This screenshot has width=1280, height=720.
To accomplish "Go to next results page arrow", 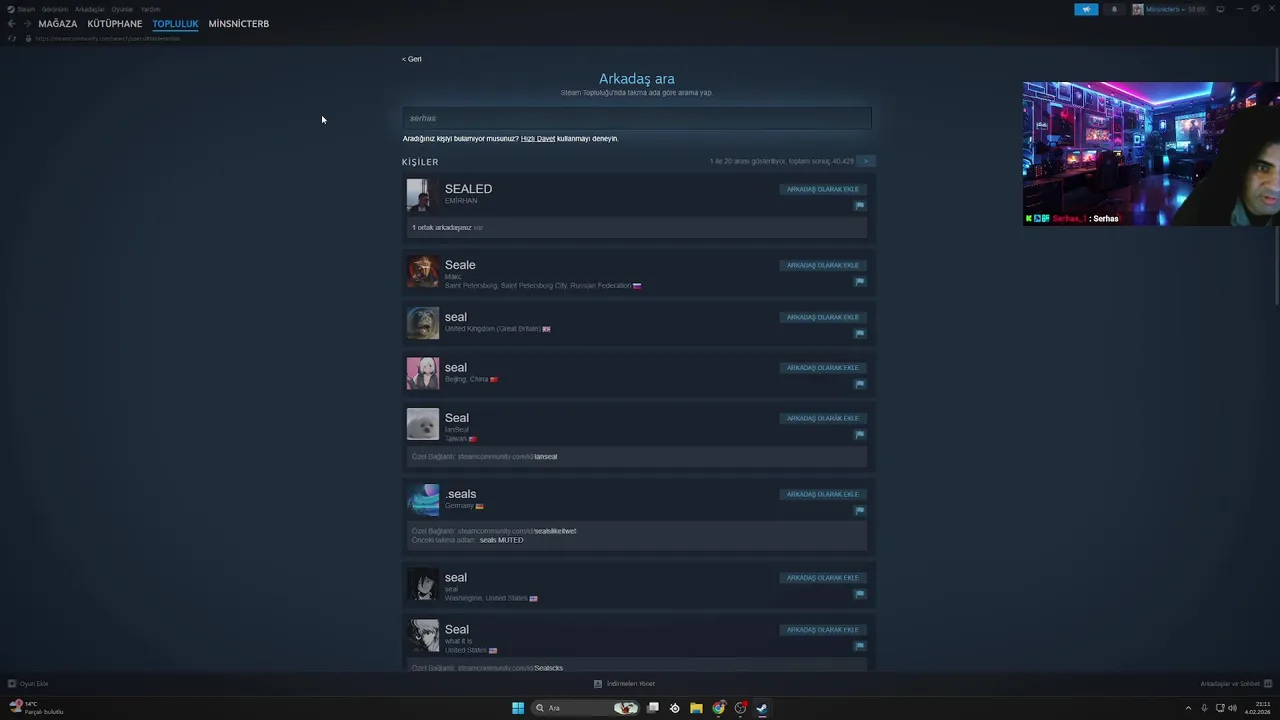I will tap(866, 161).
